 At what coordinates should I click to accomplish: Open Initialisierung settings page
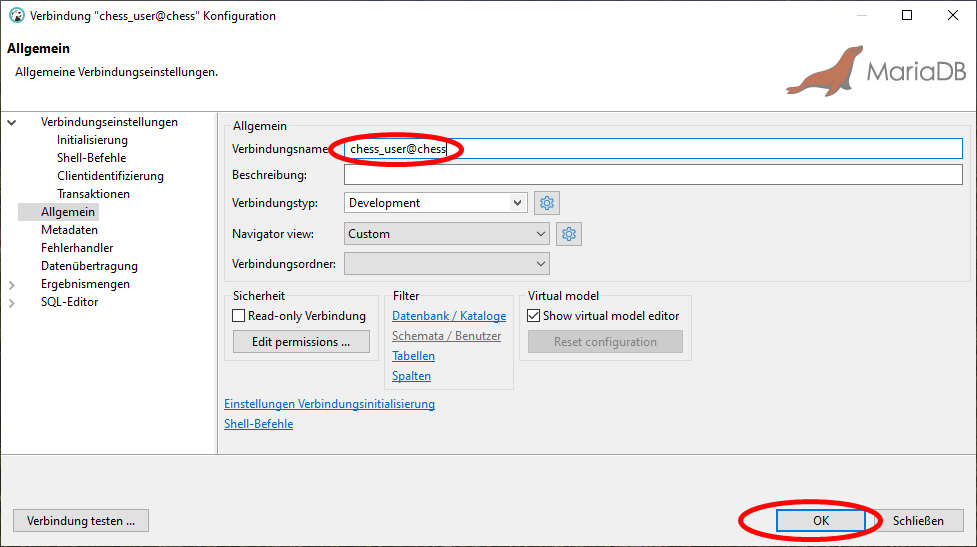pyautogui.click(x=92, y=140)
